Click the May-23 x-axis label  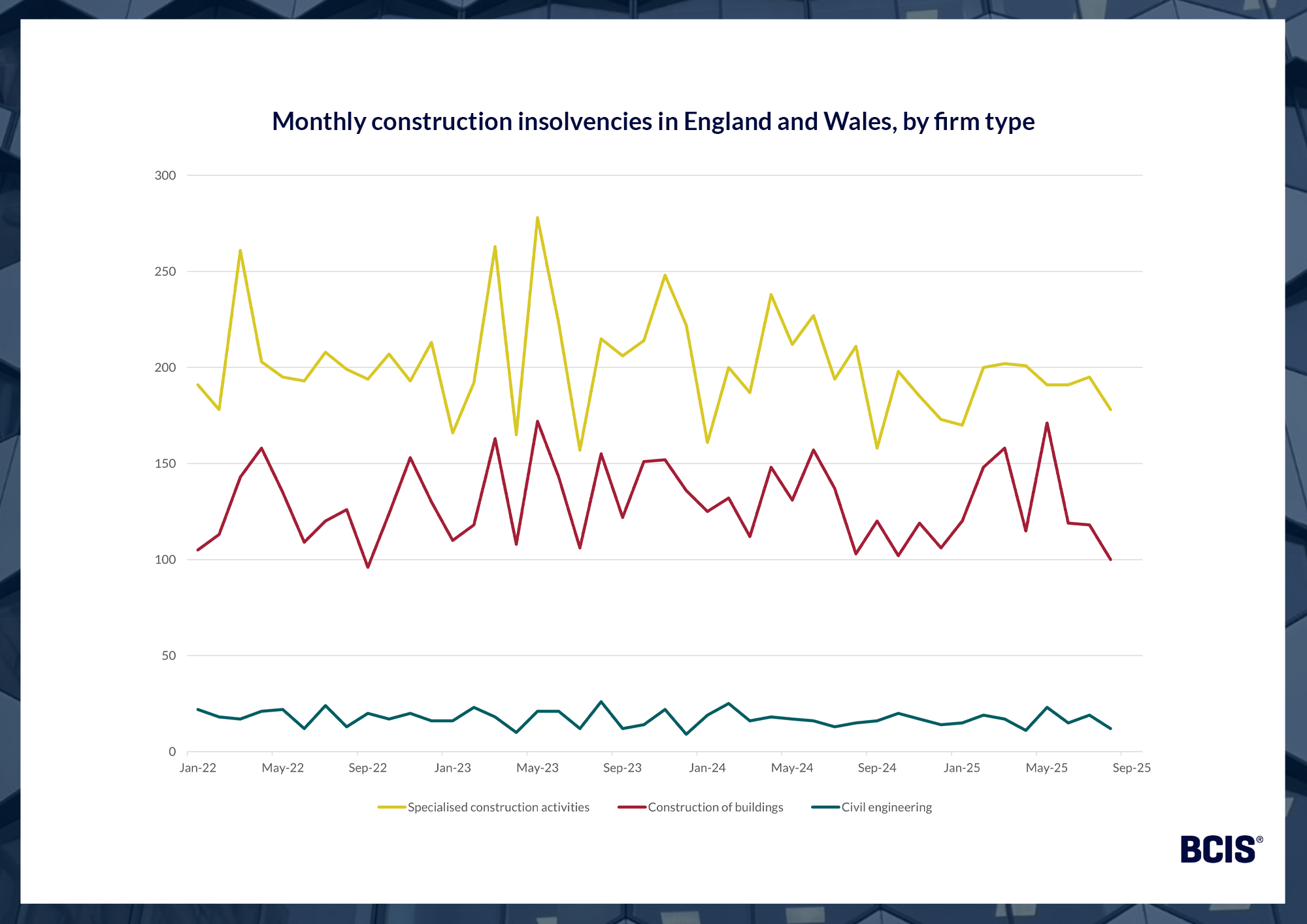pyautogui.click(x=537, y=768)
